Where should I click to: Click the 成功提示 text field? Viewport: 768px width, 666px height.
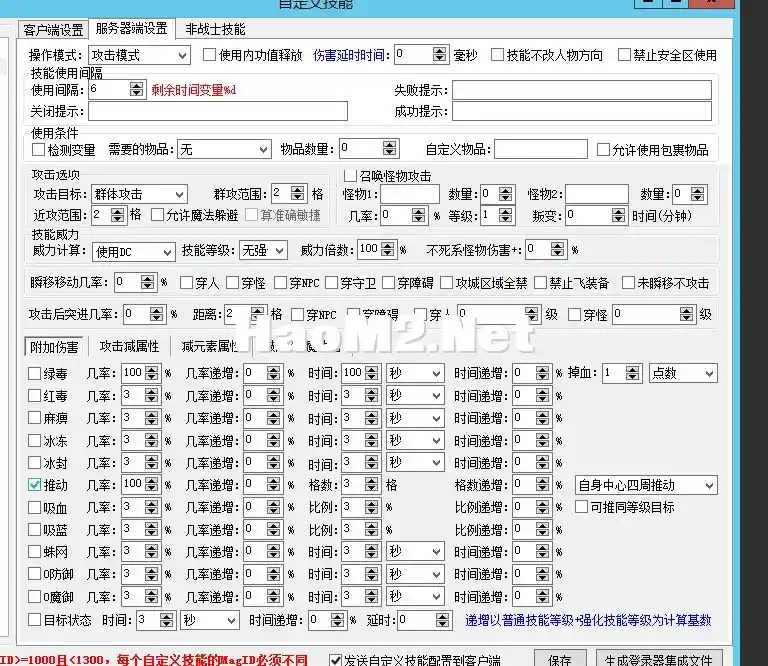point(581,111)
